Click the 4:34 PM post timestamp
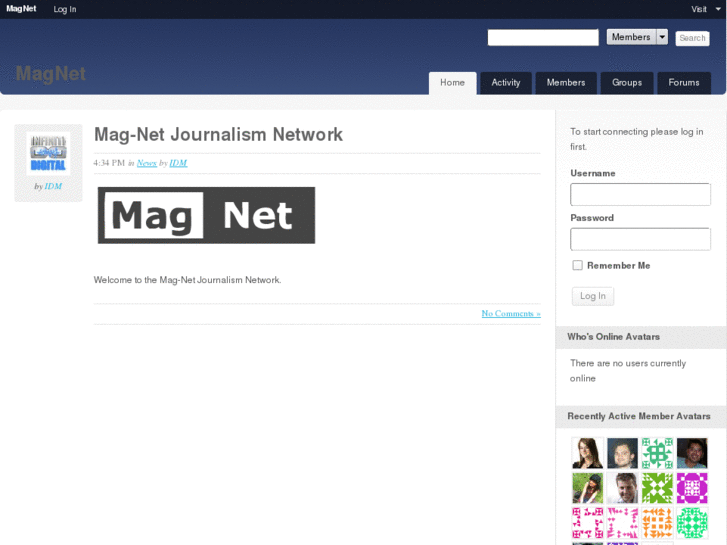727x545 pixels. (x=109, y=163)
